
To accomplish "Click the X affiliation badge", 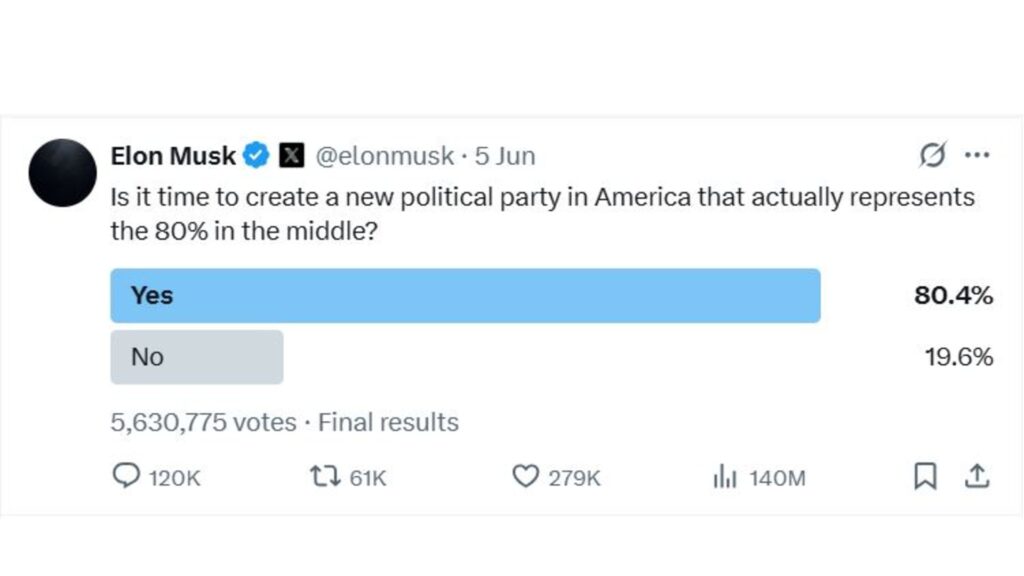I will [x=291, y=155].
